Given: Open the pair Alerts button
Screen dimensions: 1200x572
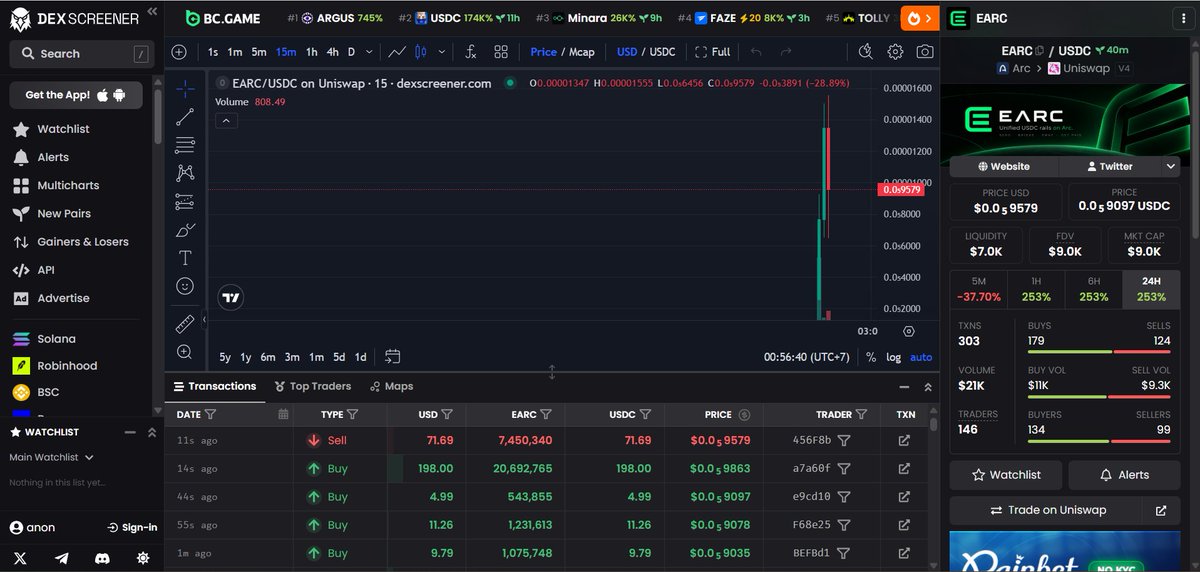Looking at the screenshot, I should tap(1125, 475).
